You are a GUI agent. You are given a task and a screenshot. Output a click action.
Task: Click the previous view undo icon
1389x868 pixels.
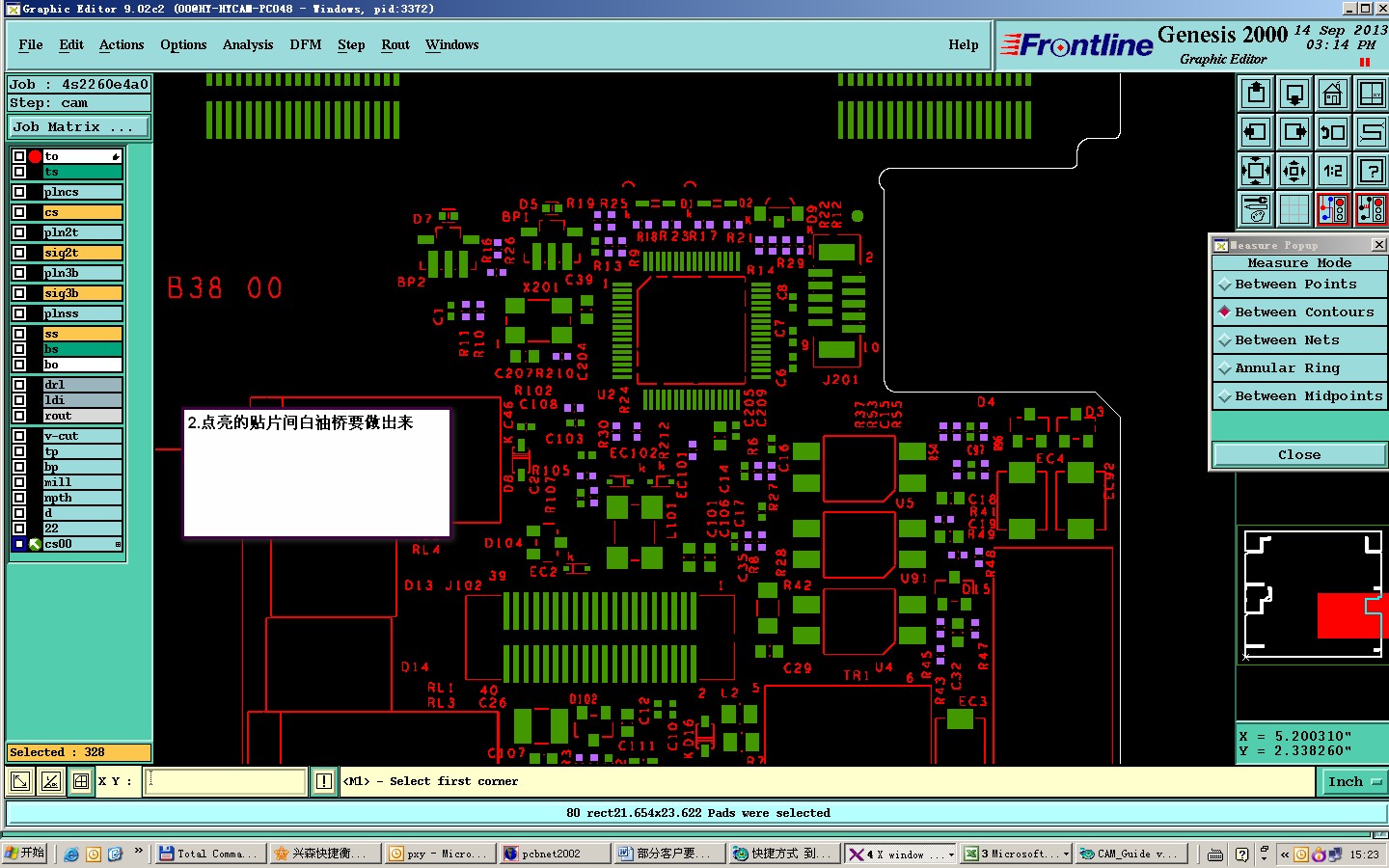point(1332,132)
